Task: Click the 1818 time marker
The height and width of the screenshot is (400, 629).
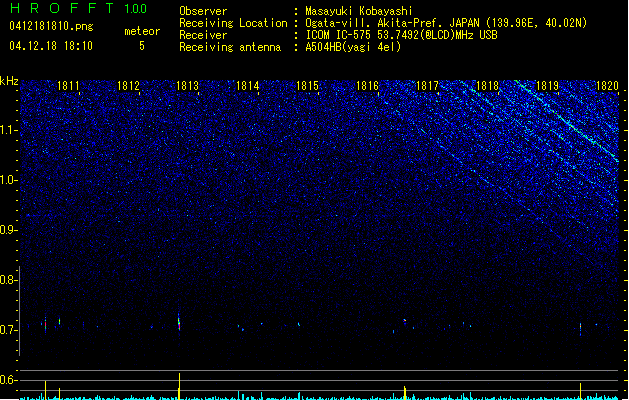Action: [487, 86]
